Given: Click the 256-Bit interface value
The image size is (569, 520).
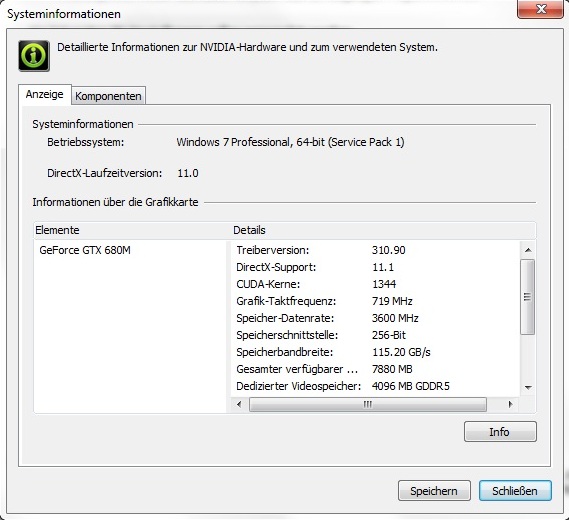Looking at the screenshot, I should (389, 335).
